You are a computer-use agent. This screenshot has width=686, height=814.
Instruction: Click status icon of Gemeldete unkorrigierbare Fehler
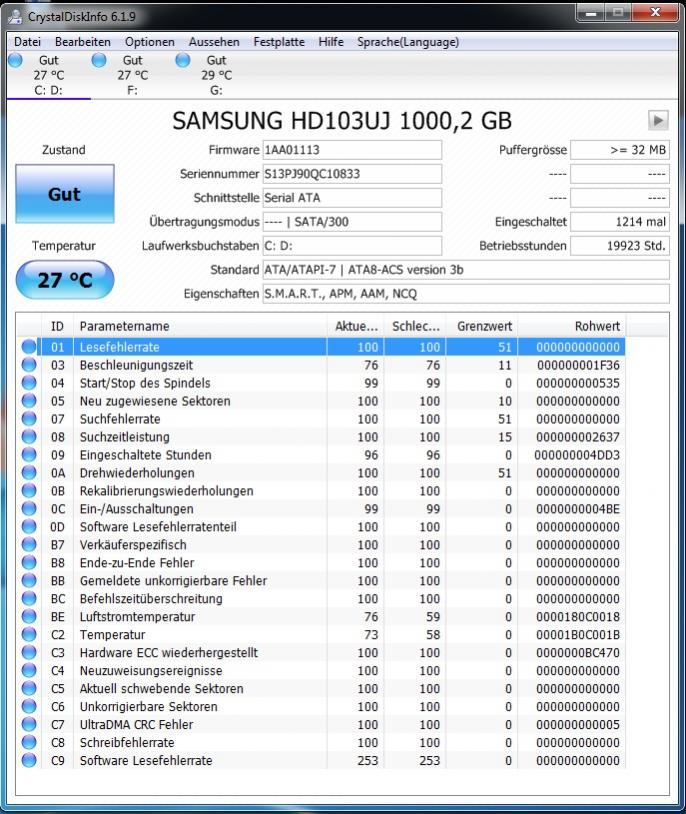(x=29, y=580)
